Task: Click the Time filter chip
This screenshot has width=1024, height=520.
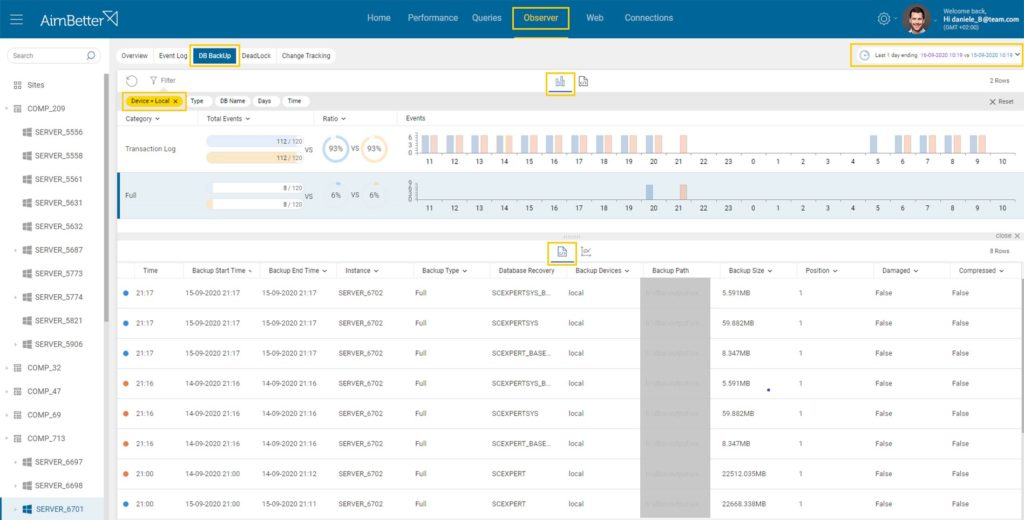Action: point(295,101)
